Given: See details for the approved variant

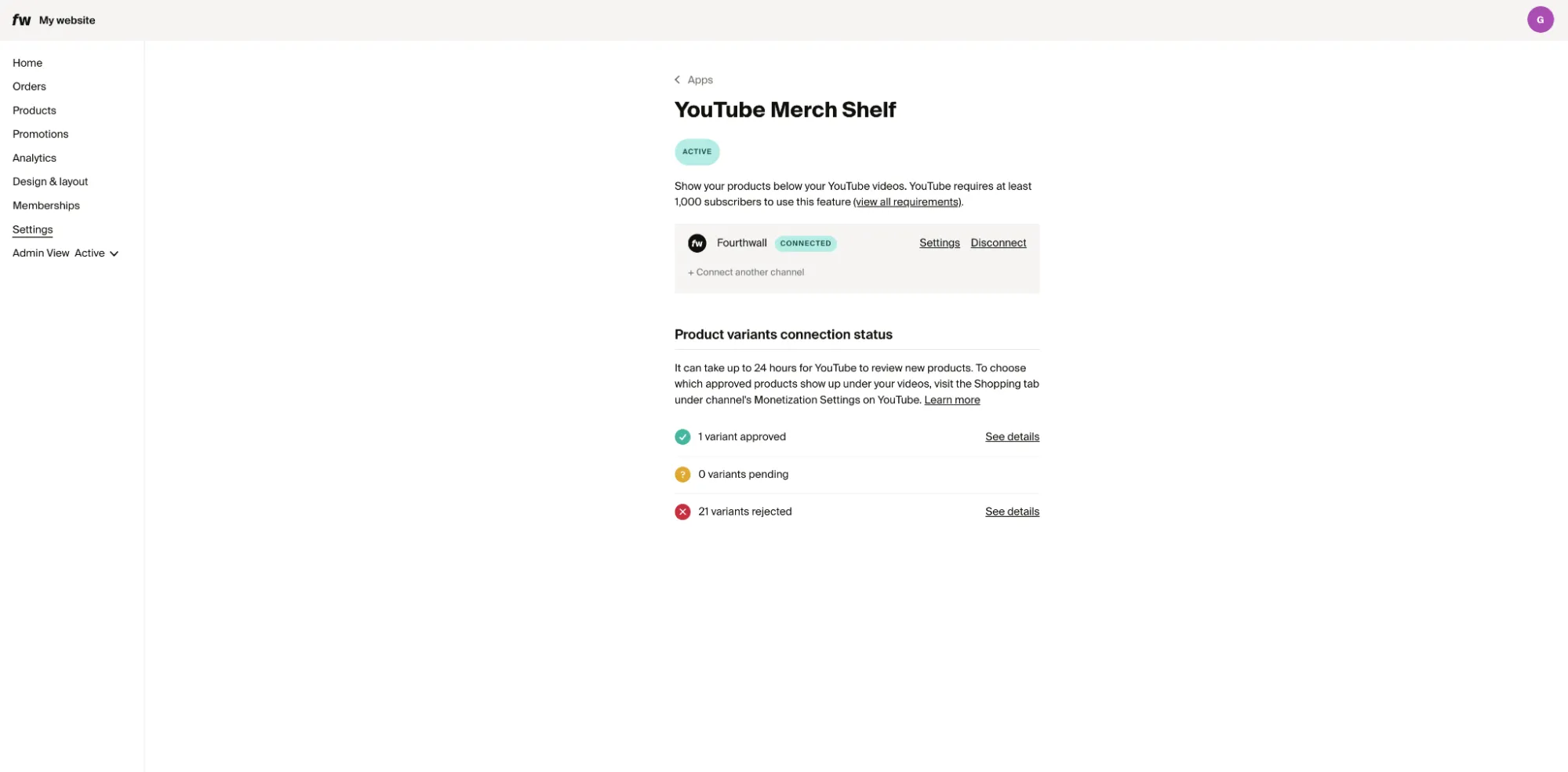Looking at the screenshot, I should (1011, 436).
